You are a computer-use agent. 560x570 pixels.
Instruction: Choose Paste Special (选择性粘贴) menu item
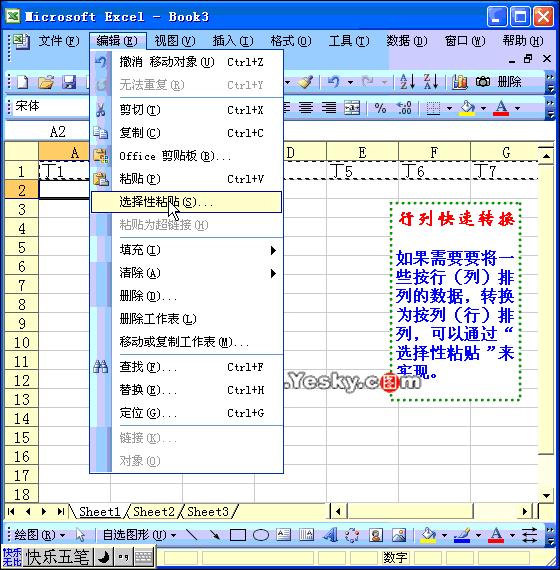187,202
